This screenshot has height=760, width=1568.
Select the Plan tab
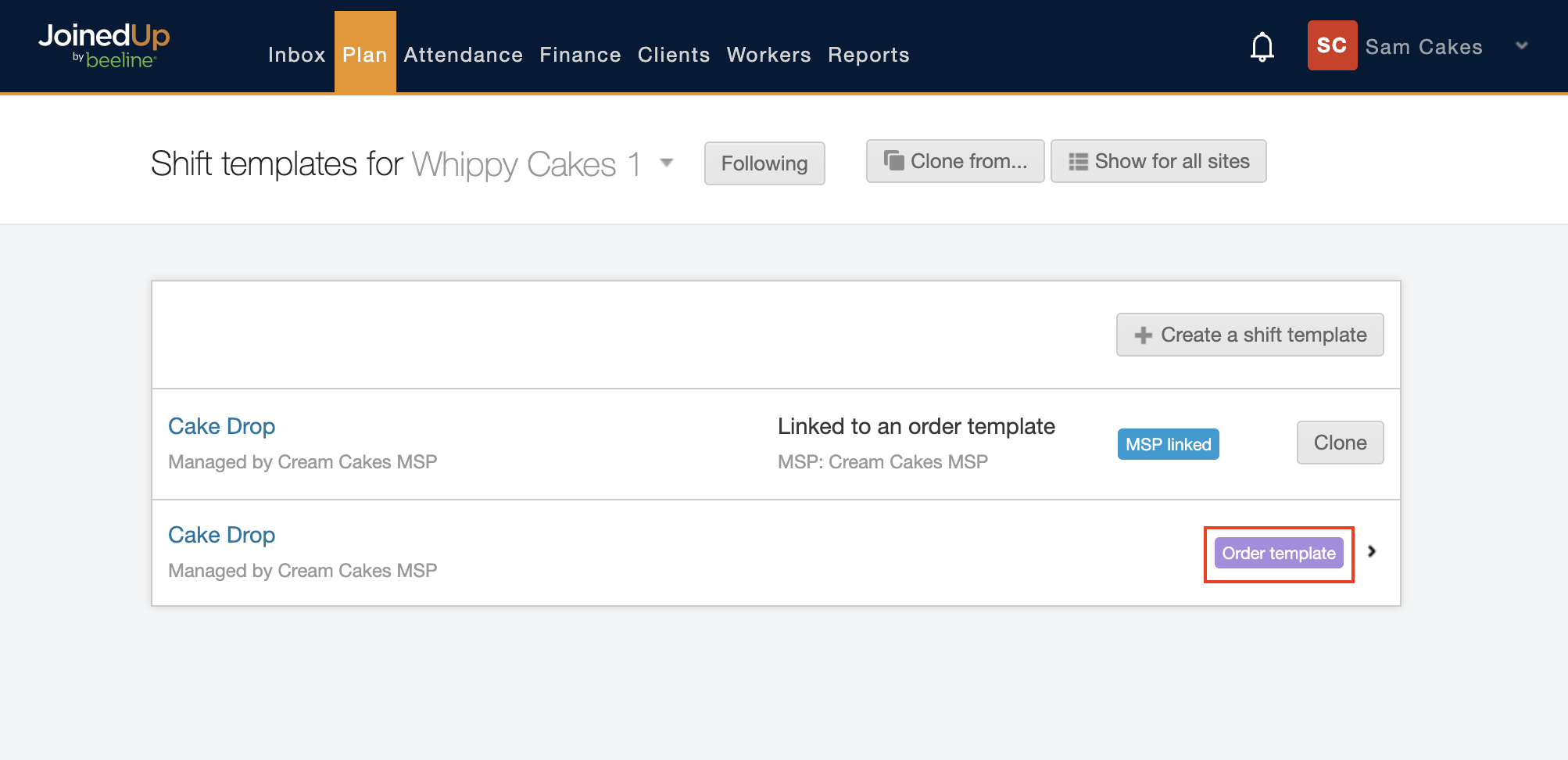point(365,55)
